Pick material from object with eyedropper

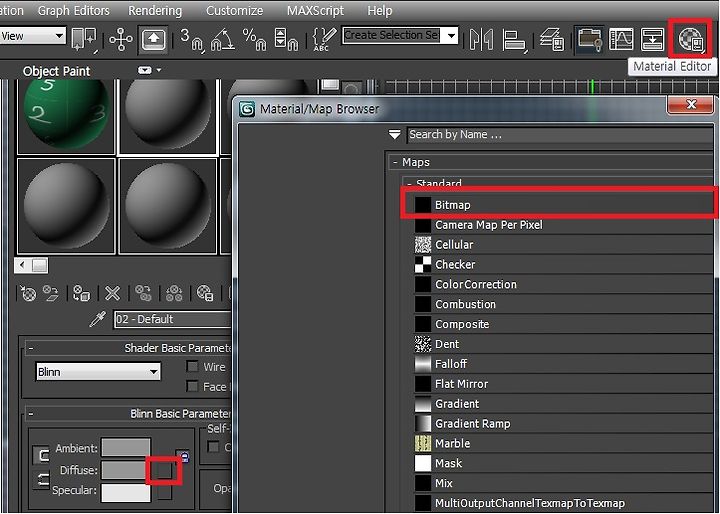tap(98, 319)
